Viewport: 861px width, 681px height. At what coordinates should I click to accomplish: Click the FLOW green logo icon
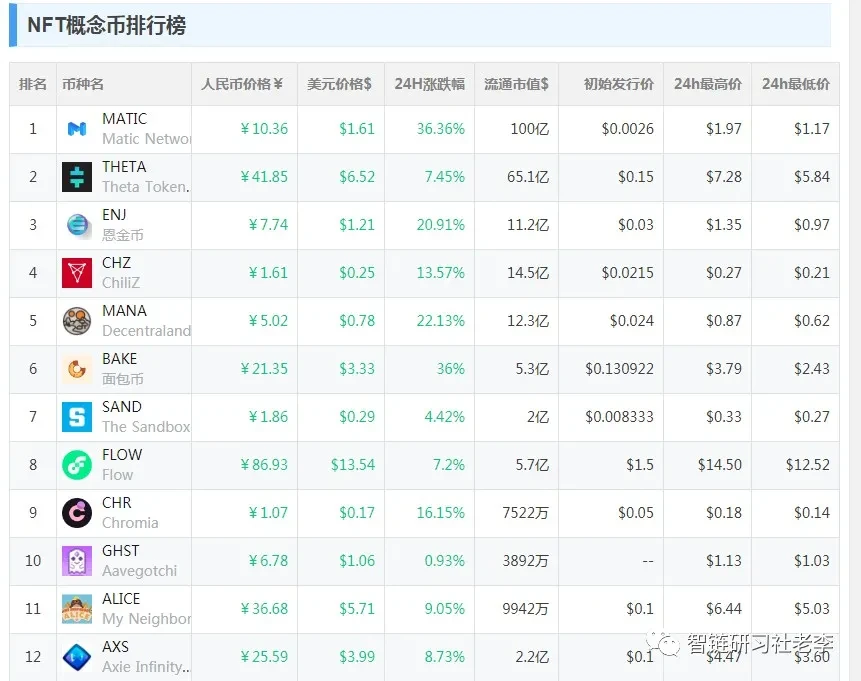coord(77,465)
